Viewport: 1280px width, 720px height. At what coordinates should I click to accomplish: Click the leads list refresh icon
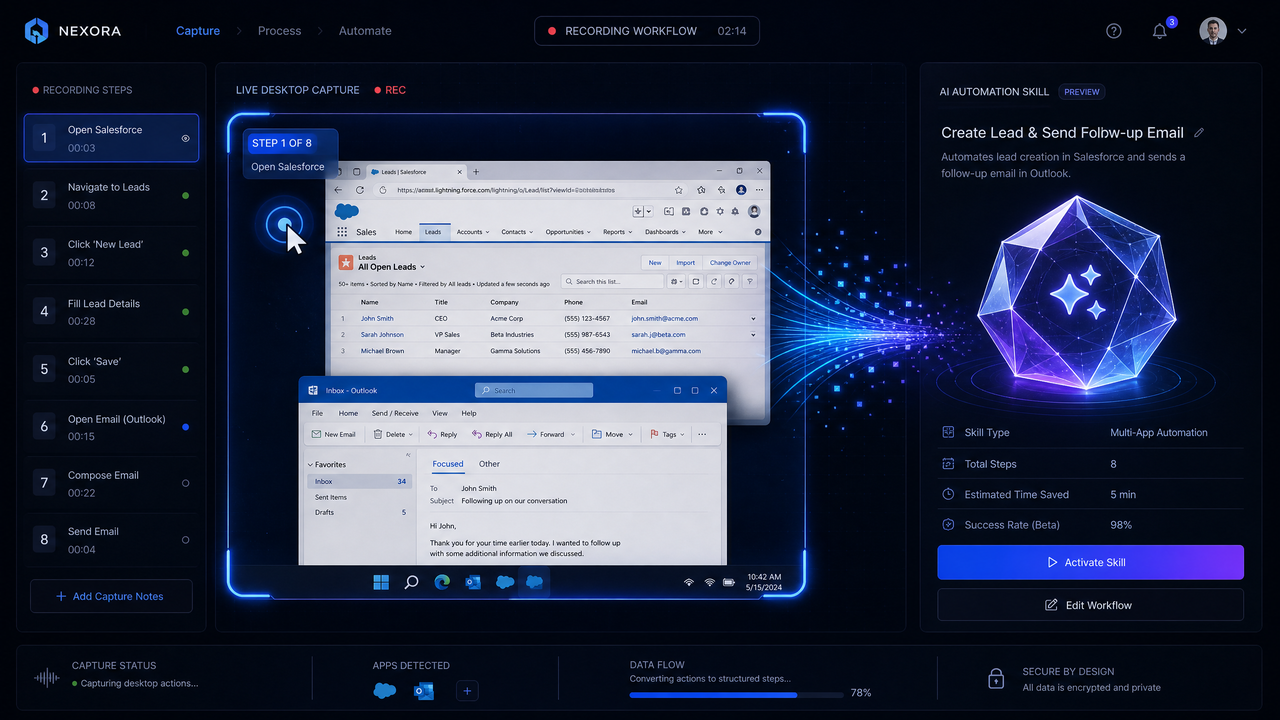click(x=714, y=282)
